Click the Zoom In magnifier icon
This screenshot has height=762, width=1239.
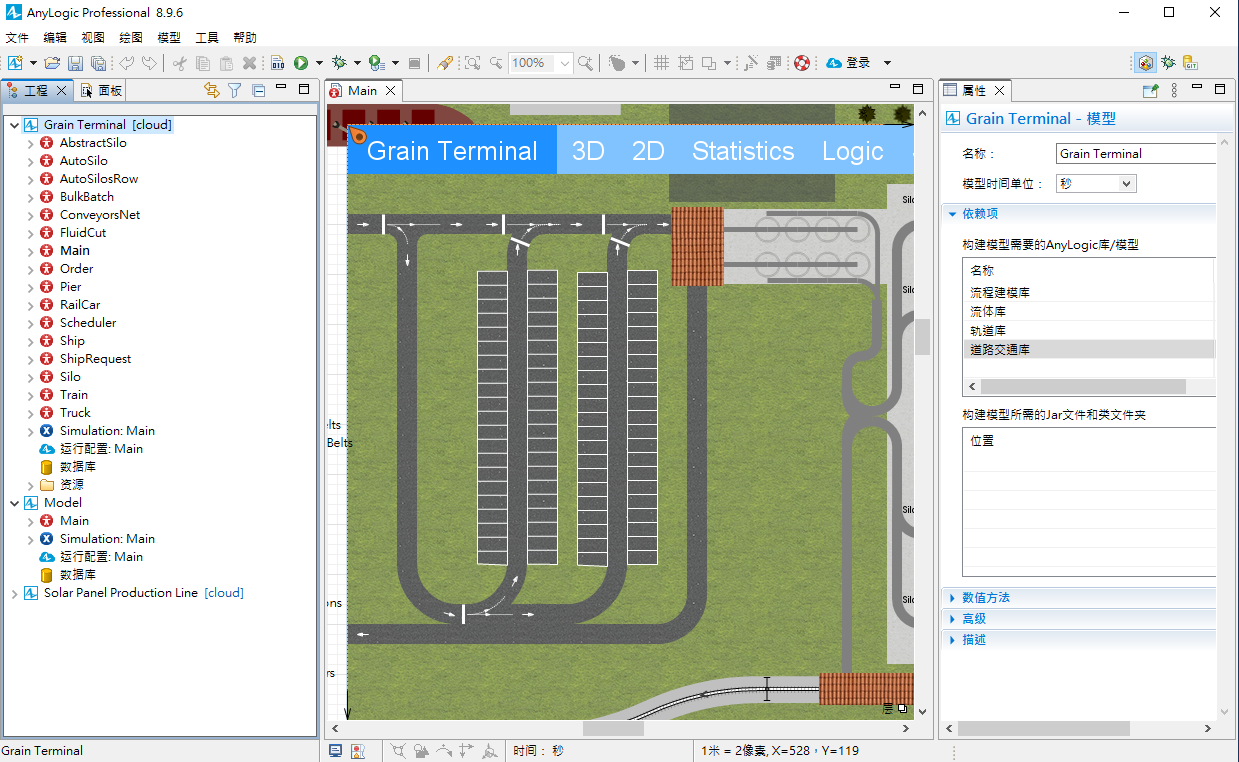585,63
